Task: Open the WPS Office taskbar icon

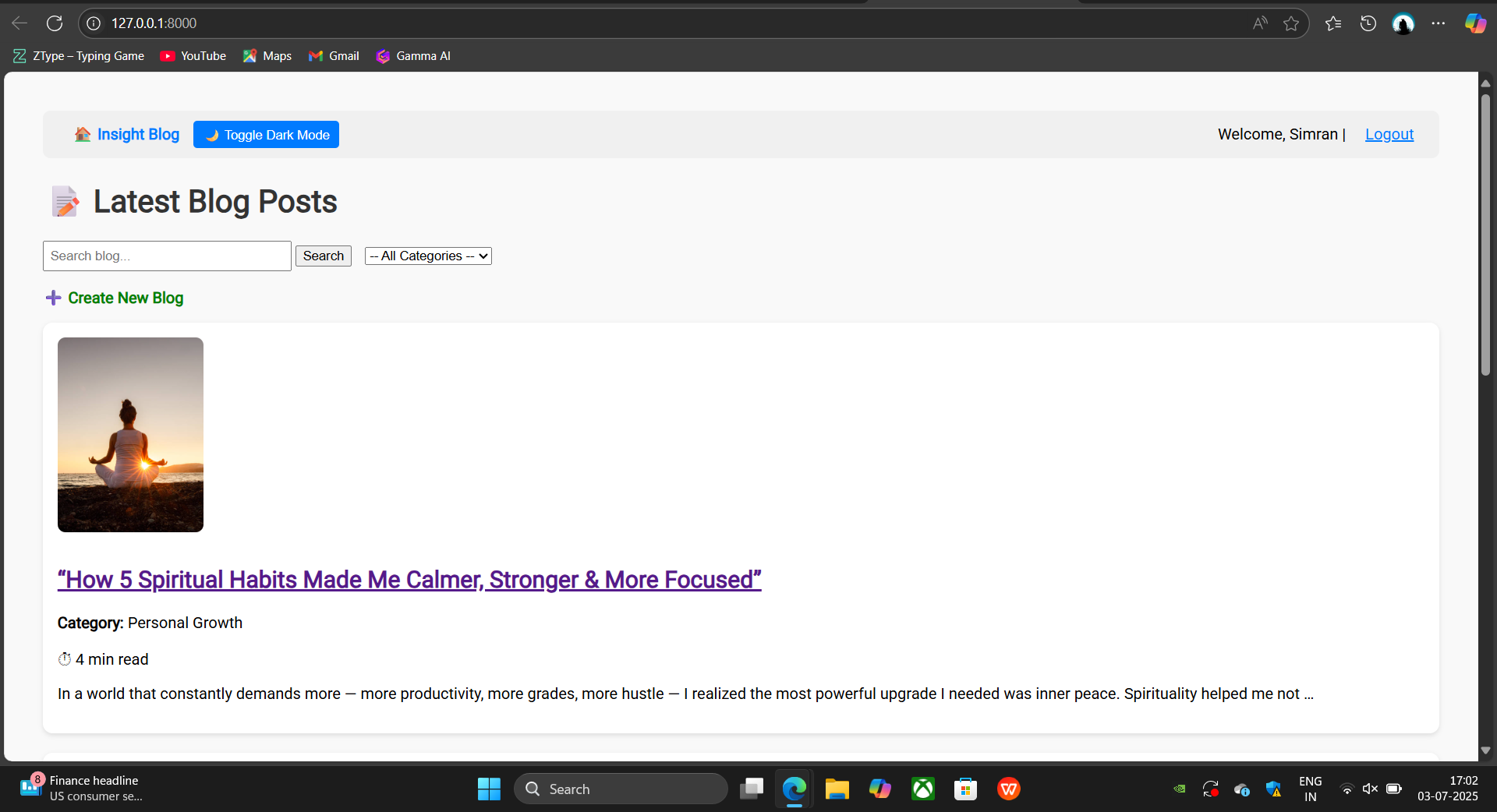Action: pyautogui.click(x=1009, y=789)
